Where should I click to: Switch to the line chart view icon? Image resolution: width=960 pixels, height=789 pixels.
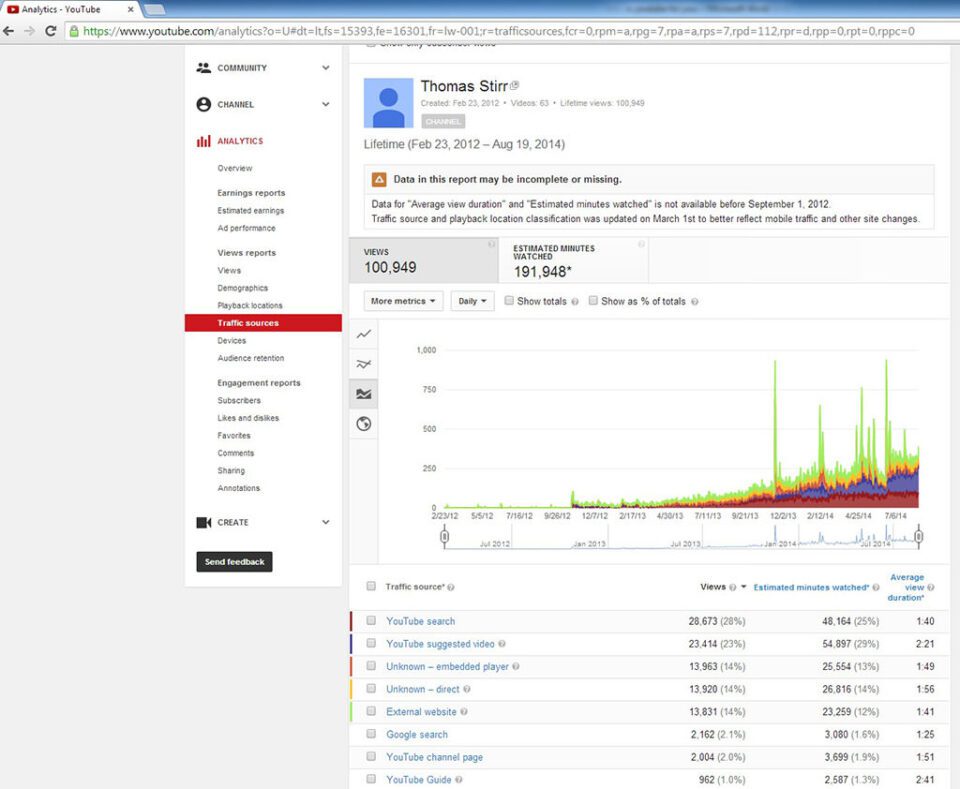coord(364,334)
